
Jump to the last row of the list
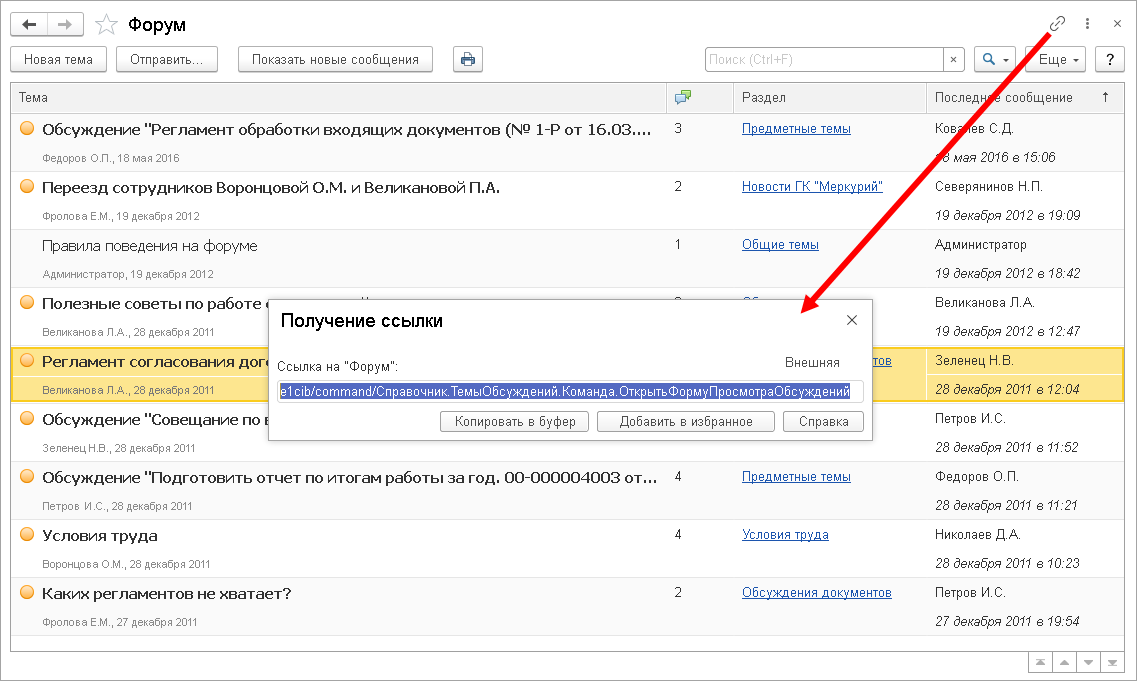(1111, 662)
